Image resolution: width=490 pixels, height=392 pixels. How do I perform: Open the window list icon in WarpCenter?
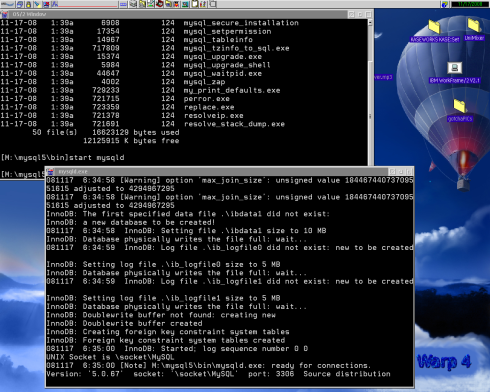pos(20,4)
